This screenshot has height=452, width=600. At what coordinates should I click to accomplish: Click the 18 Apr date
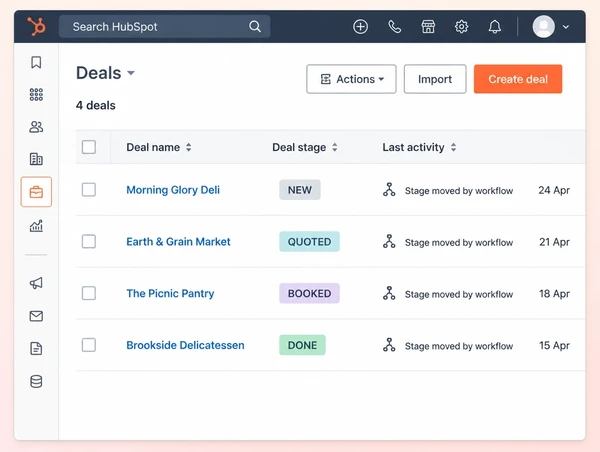point(554,294)
